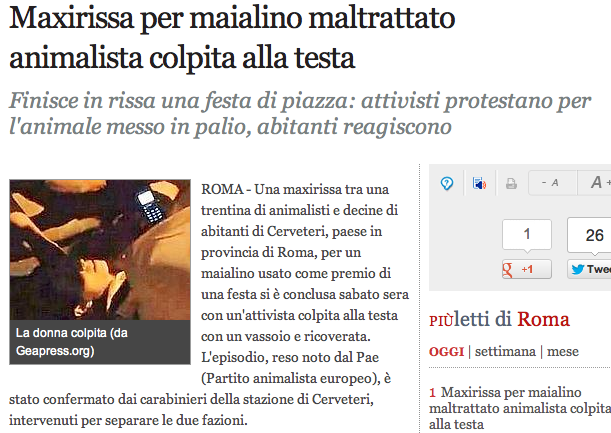Click the photo caption La donna colpita
This screenshot has height=433, width=611.
72,342
